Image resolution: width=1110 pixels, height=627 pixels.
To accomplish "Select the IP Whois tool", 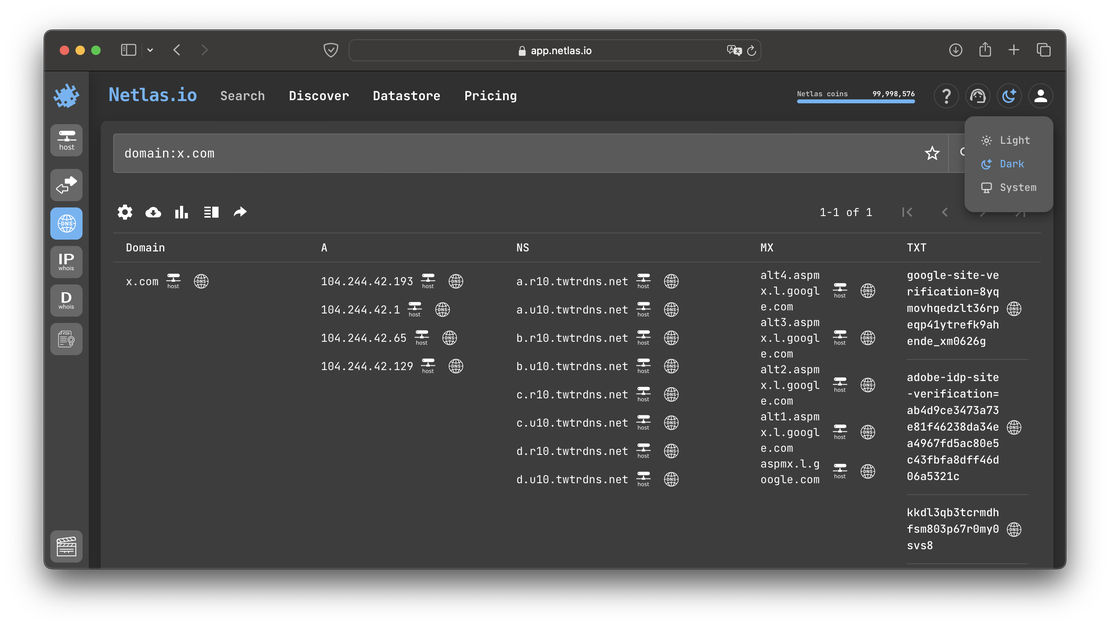I will tap(66, 261).
